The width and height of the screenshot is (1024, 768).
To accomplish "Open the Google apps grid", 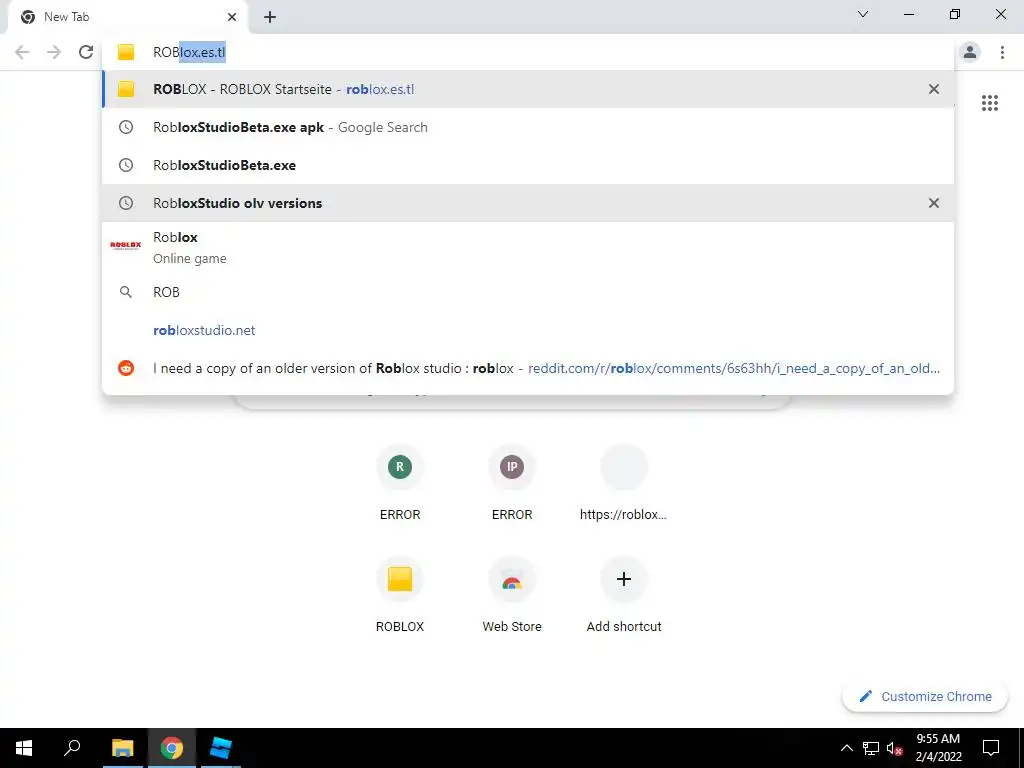I will 990,103.
